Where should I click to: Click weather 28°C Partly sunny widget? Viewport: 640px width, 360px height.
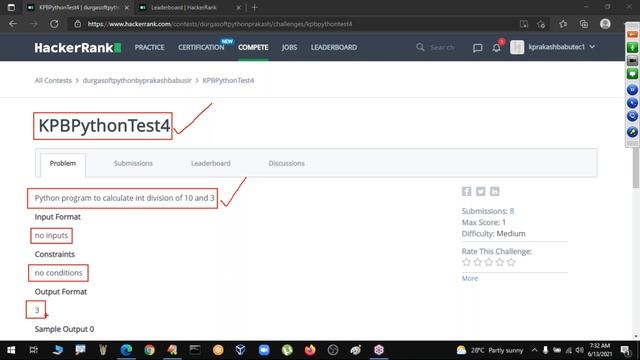[490, 350]
